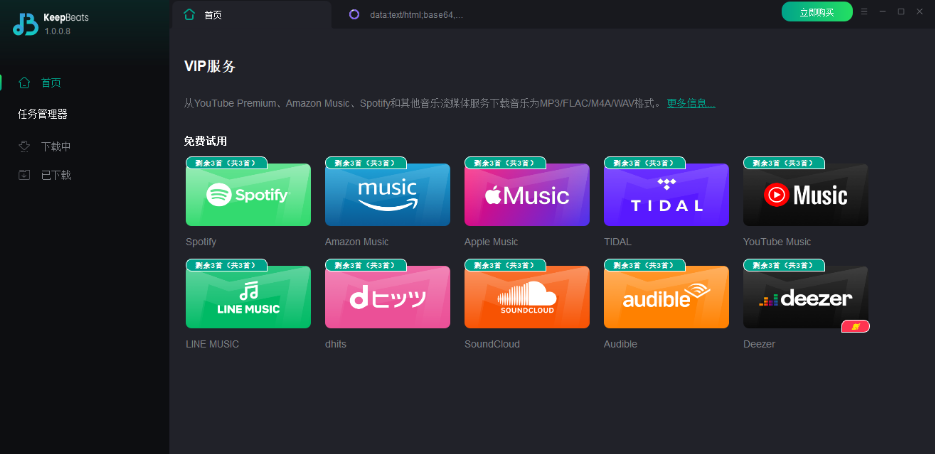Open the YouTube Music service card
Image resolution: width=935 pixels, height=454 pixels.
tap(806, 194)
